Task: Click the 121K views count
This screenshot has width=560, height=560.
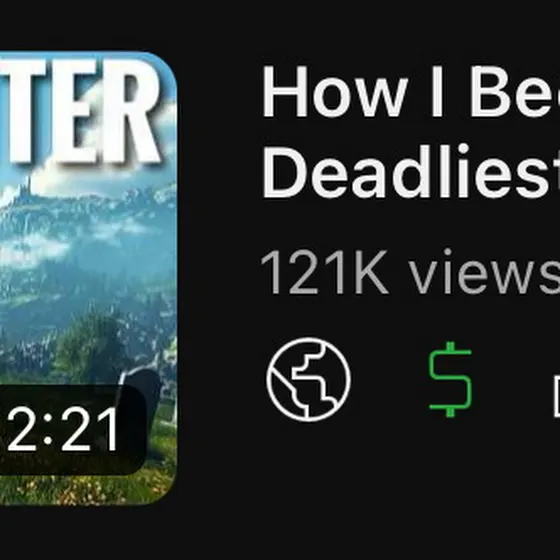Action: [x=410, y=272]
